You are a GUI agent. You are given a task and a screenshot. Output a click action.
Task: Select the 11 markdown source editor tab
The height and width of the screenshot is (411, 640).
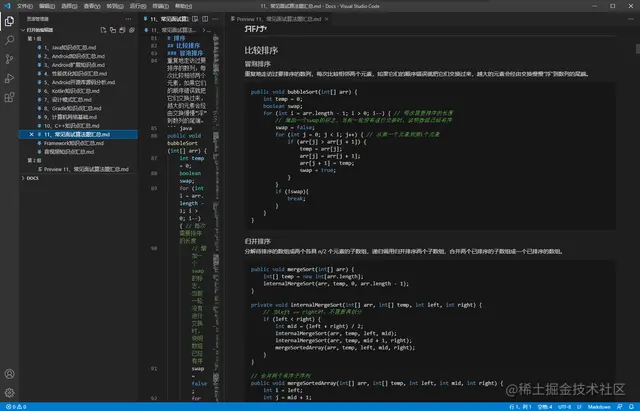(x=167, y=19)
